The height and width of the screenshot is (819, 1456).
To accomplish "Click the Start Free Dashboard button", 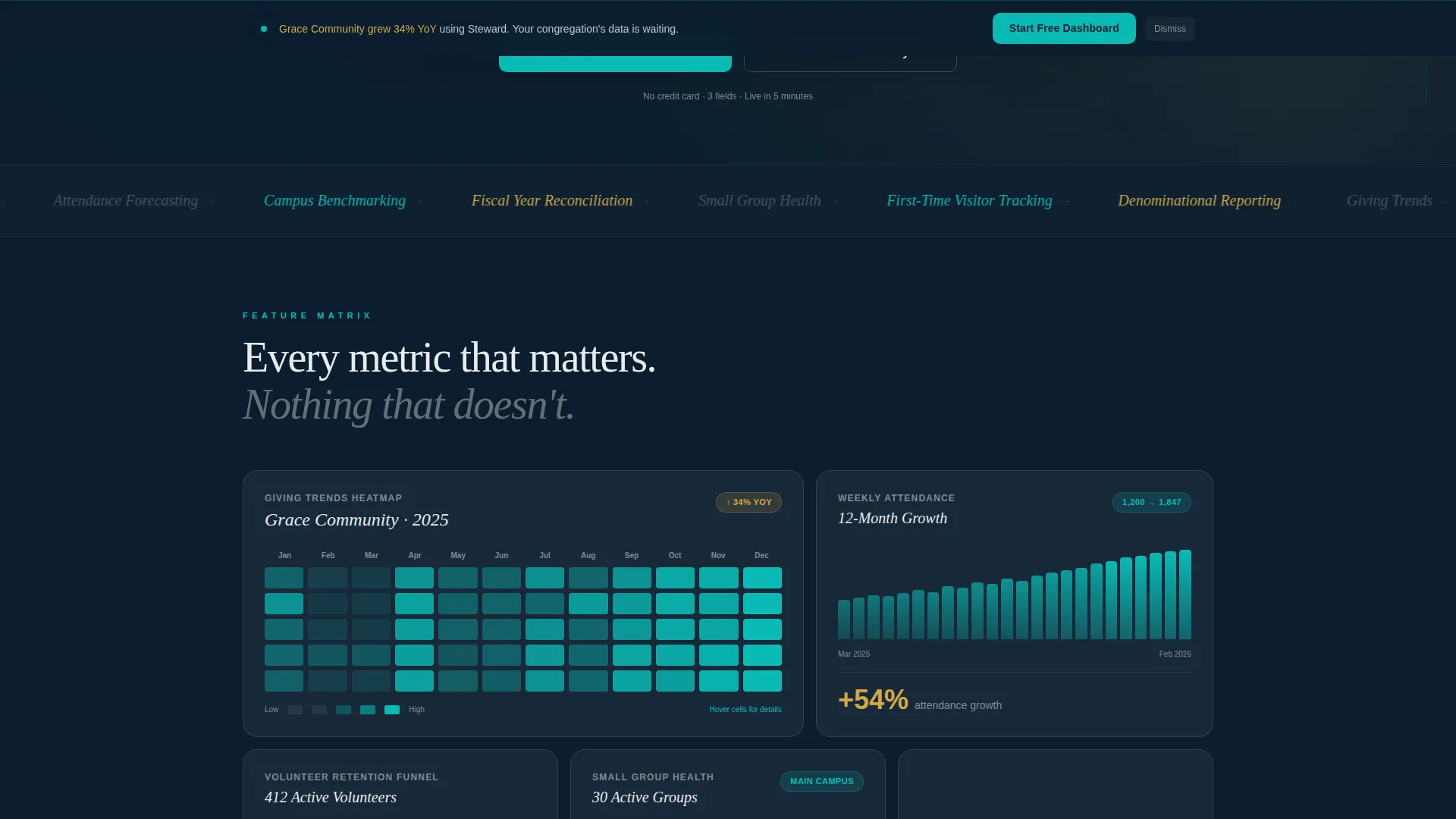I will [x=1064, y=29].
